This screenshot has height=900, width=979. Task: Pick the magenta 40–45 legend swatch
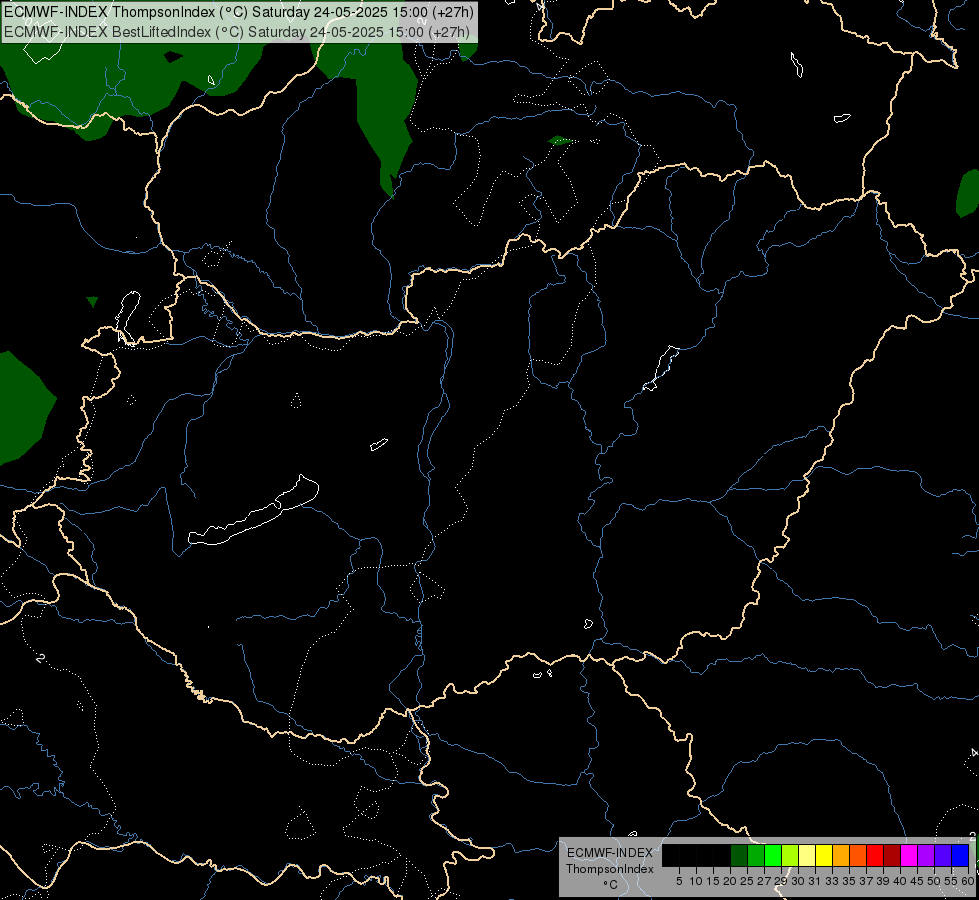[909, 855]
